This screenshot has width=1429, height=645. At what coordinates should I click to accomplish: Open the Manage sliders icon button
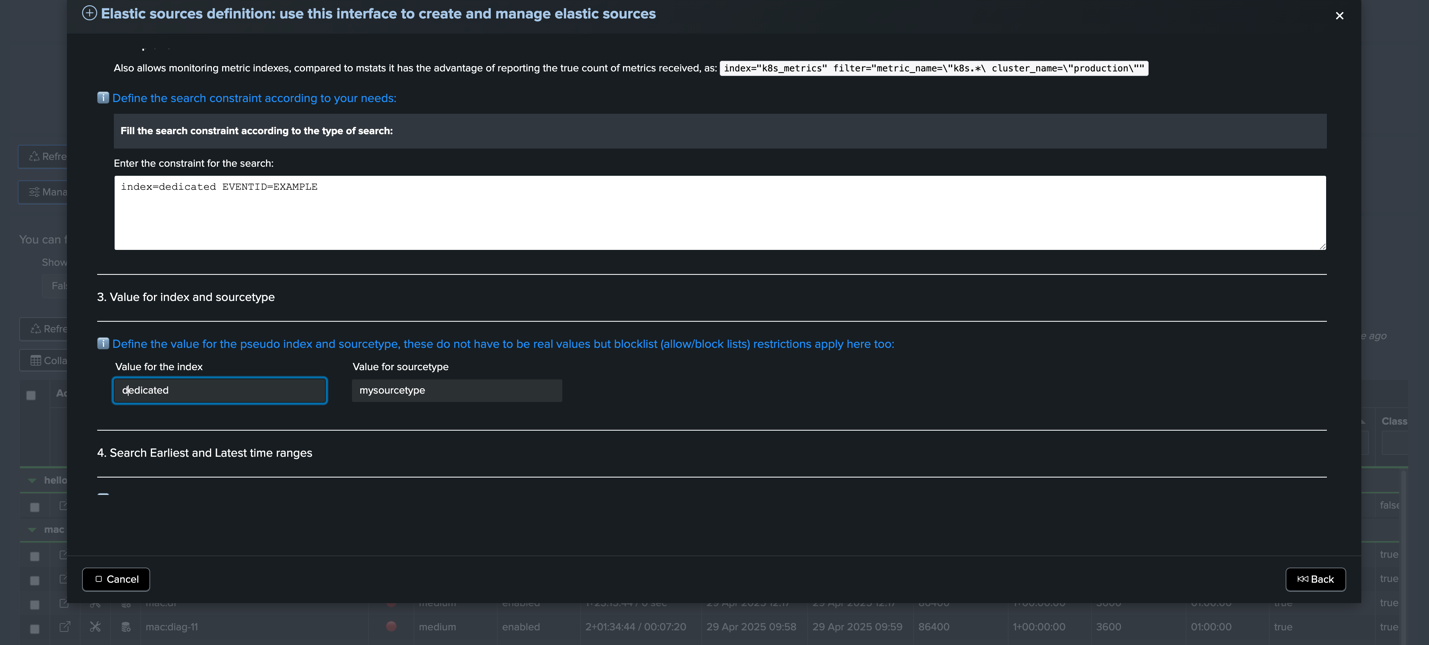pos(36,191)
